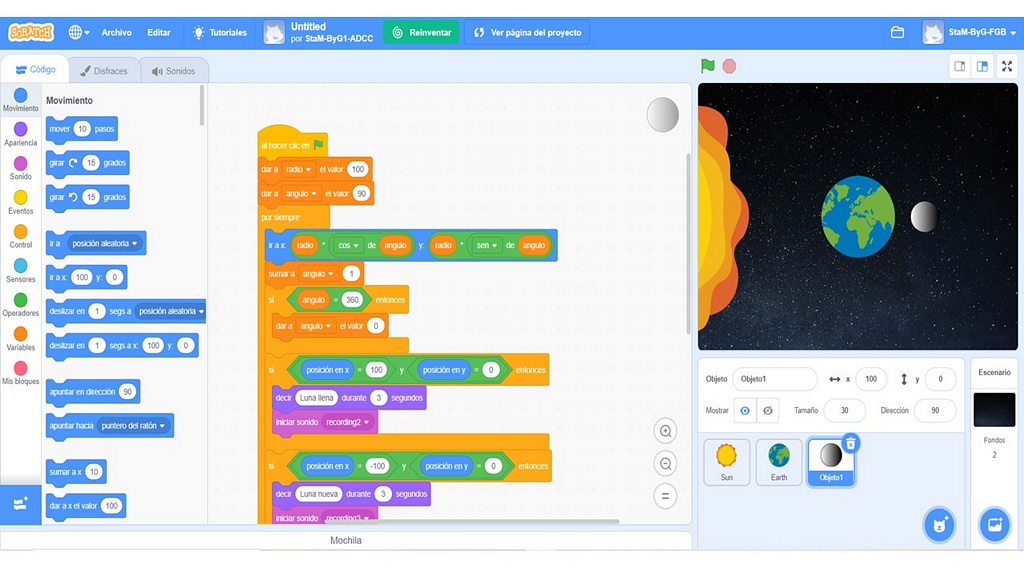This screenshot has height=576, width=1024.
Task: Click 'Ver página del proyecto' button
Action: coord(527,32)
